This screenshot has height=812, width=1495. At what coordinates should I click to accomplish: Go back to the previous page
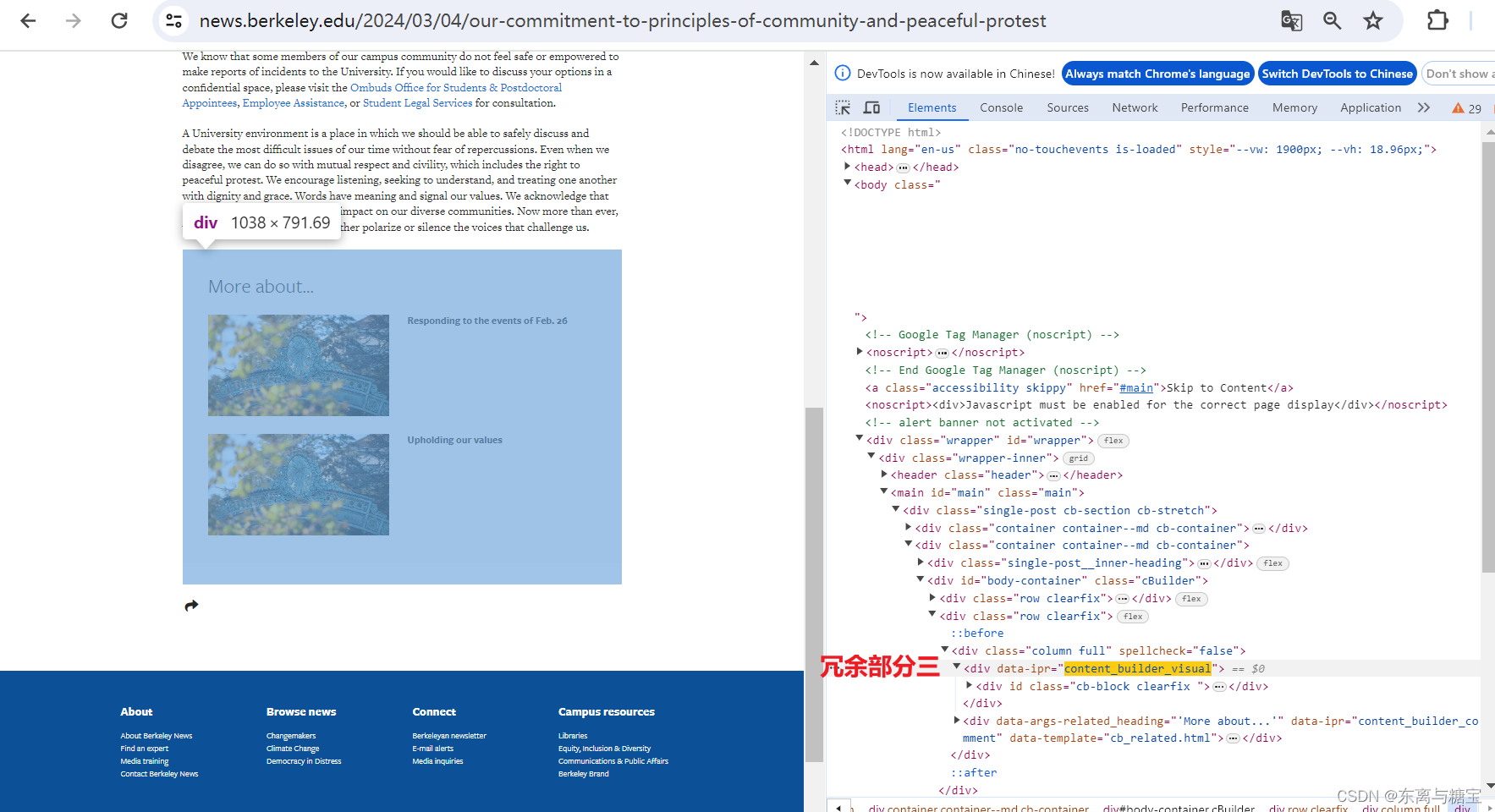(x=28, y=20)
